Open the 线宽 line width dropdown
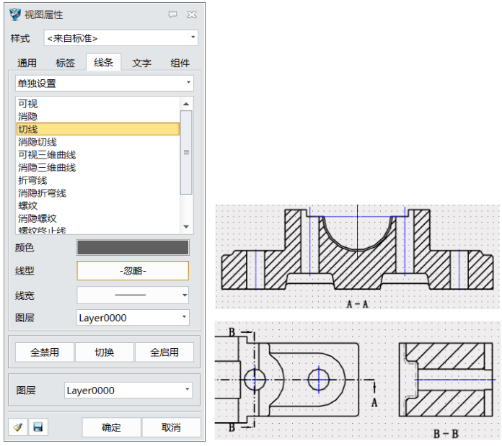The height and width of the screenshot is (446, 502). pos(133,295)
